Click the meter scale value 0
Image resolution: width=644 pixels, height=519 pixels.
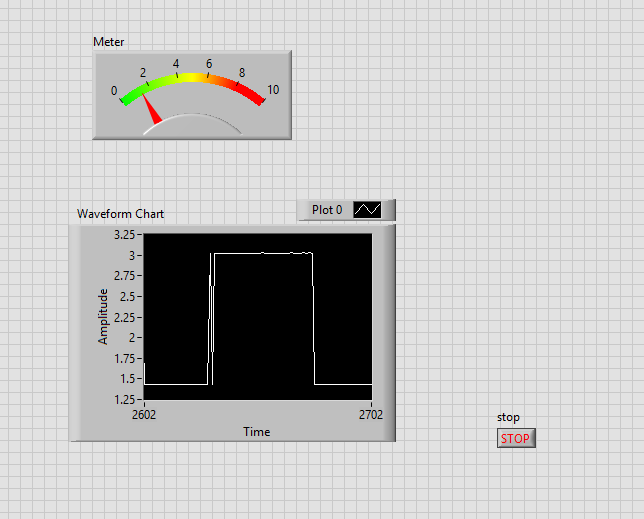(114, 91)
